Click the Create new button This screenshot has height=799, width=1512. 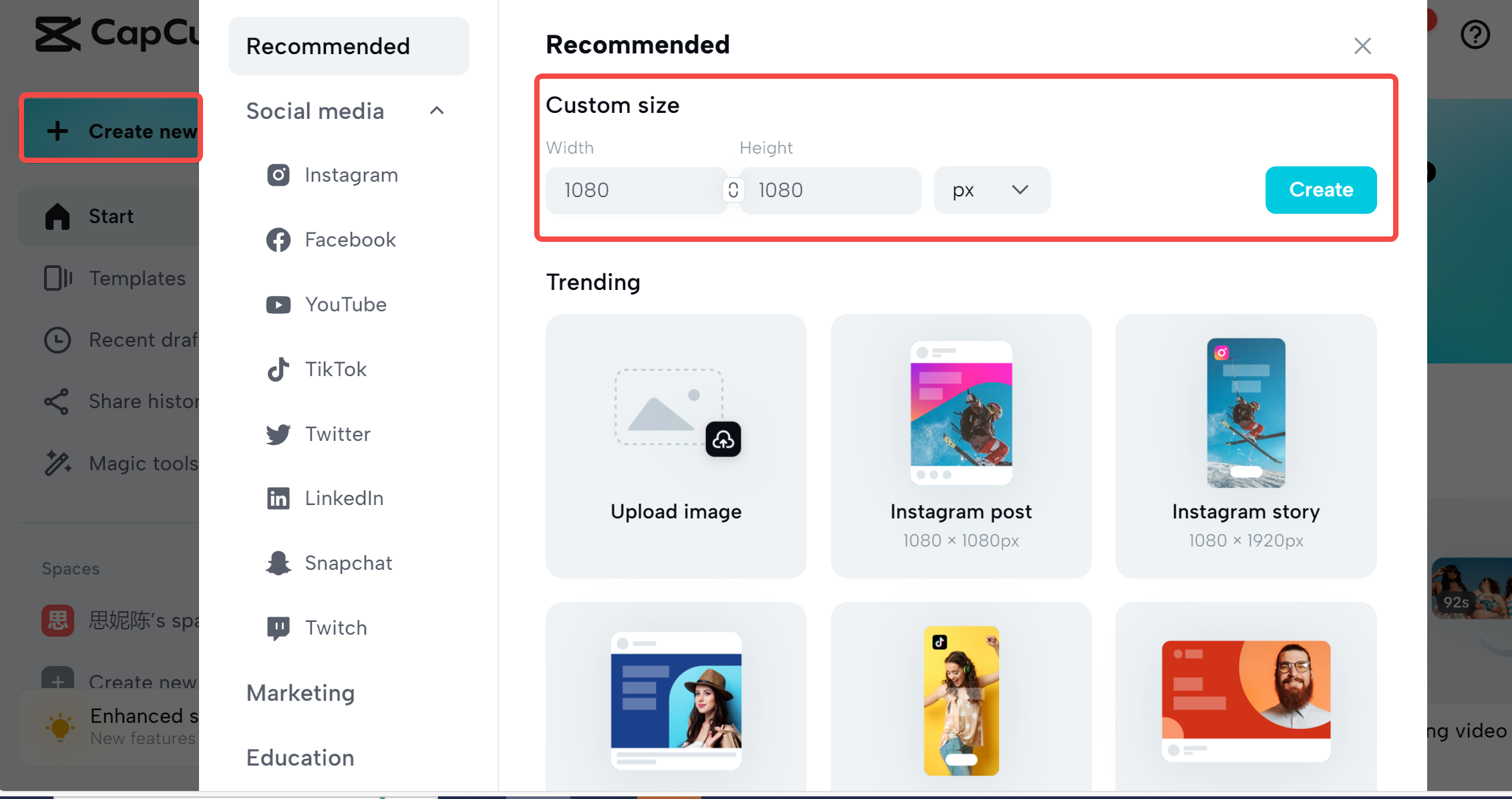pyautogui.click(x=111, y=131)
